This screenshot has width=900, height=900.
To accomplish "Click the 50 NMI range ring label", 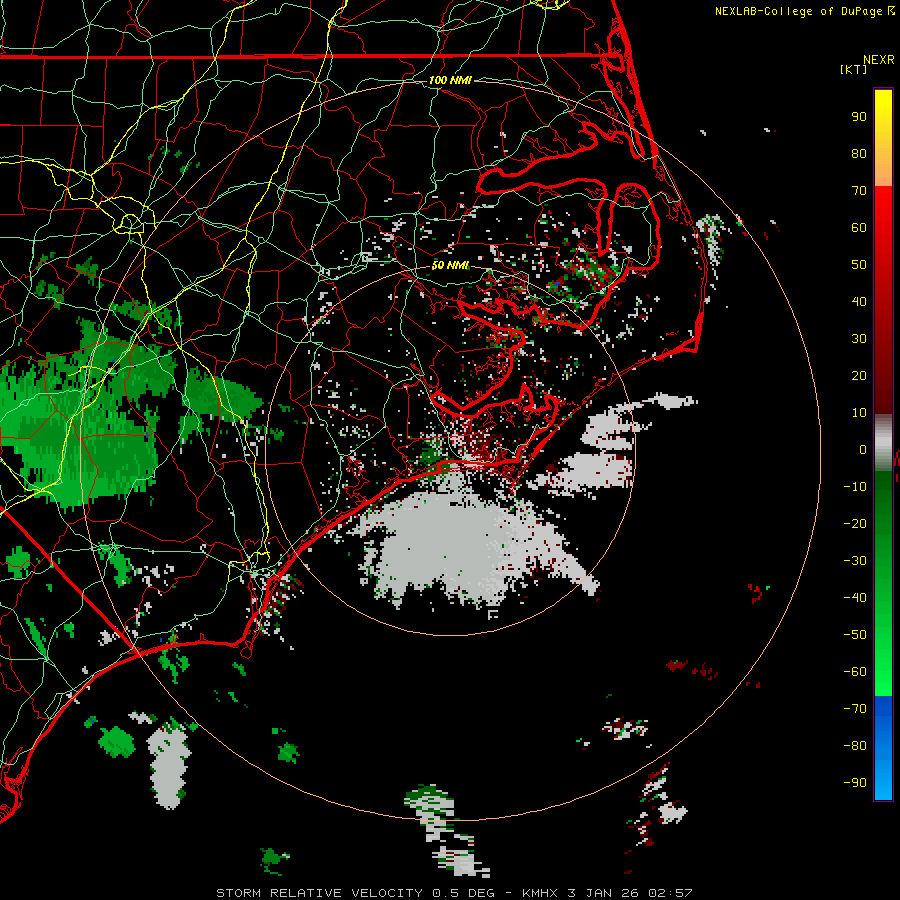I will (450, 265).
